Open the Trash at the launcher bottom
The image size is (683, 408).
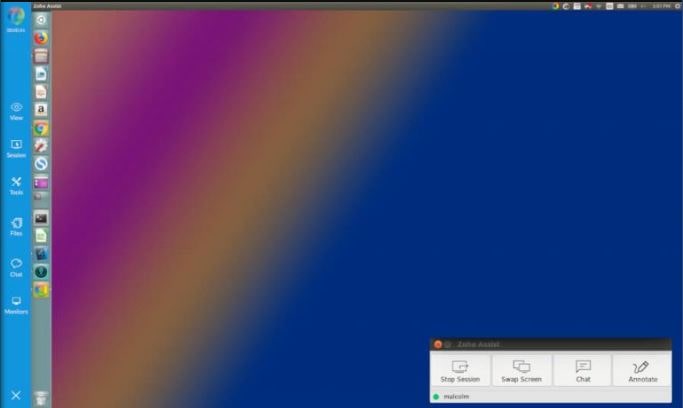pyautogui.click(x=41, y=398)
